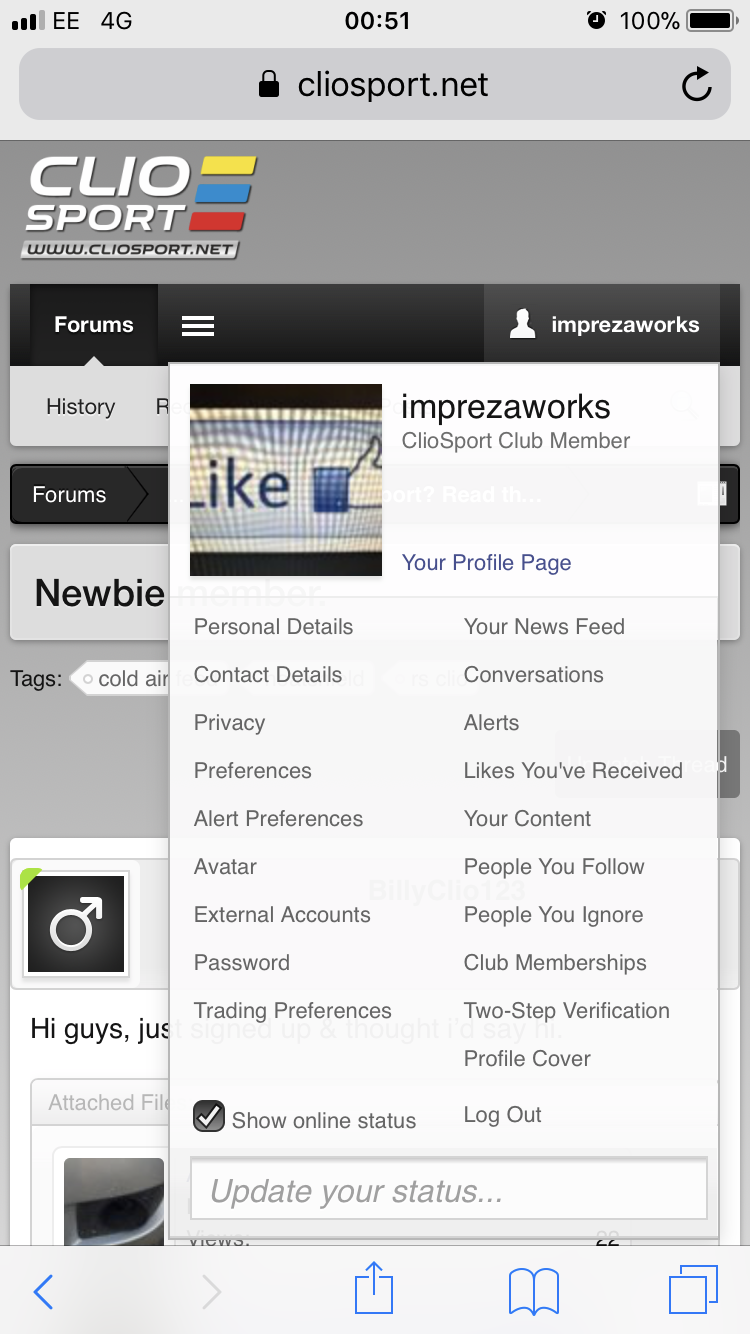This screenshot has height=1334, width=750.
Task: Tap the male gender avatar icon
Action: [76, 924]
